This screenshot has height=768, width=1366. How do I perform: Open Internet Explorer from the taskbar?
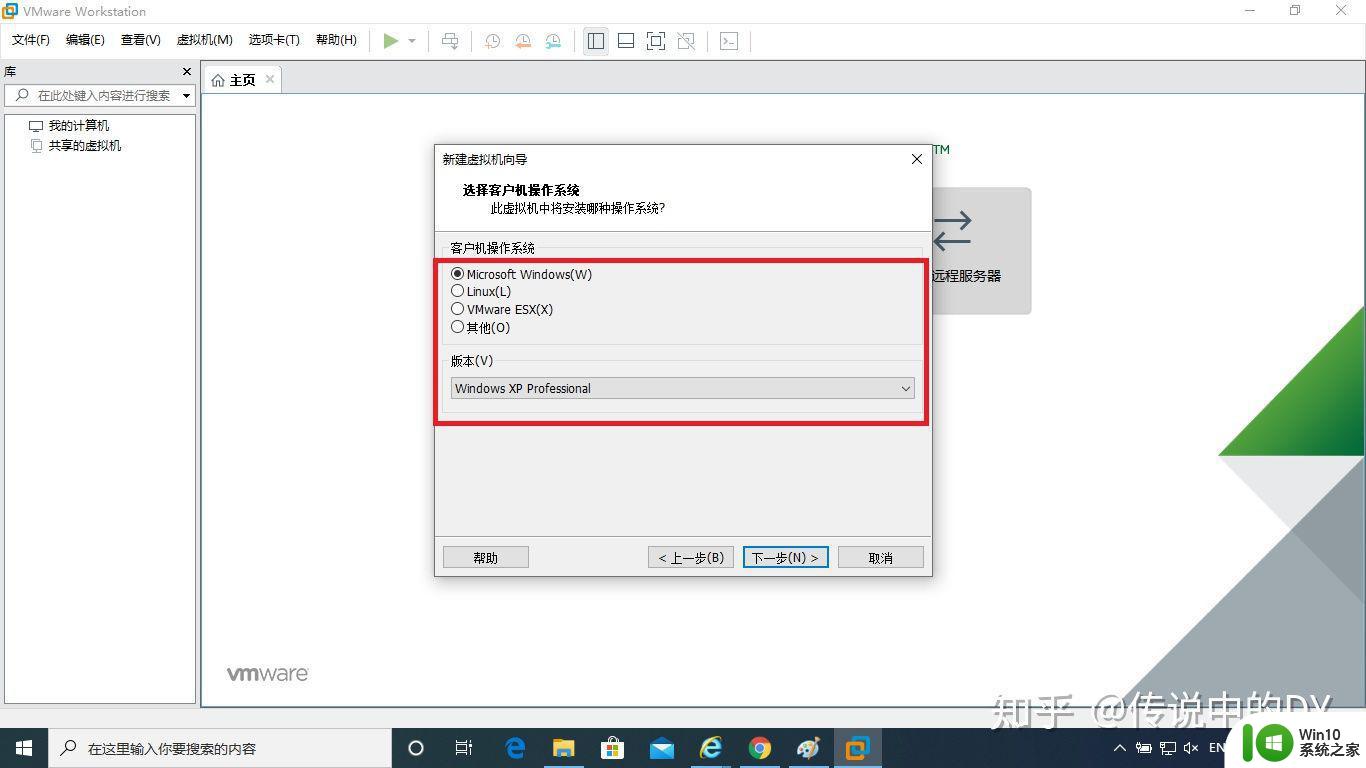point(710,748)
